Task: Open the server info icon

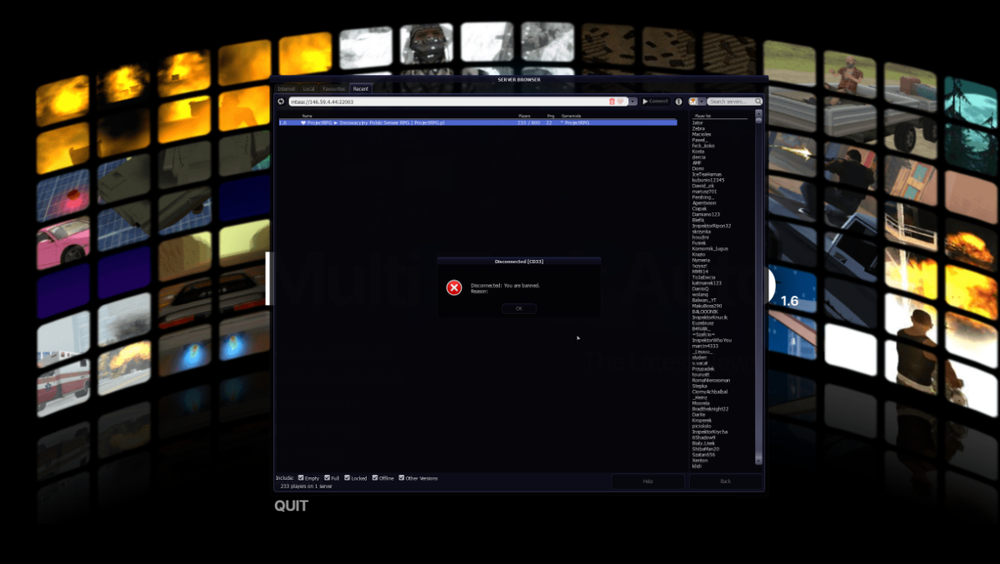Action: click(679, 101)
